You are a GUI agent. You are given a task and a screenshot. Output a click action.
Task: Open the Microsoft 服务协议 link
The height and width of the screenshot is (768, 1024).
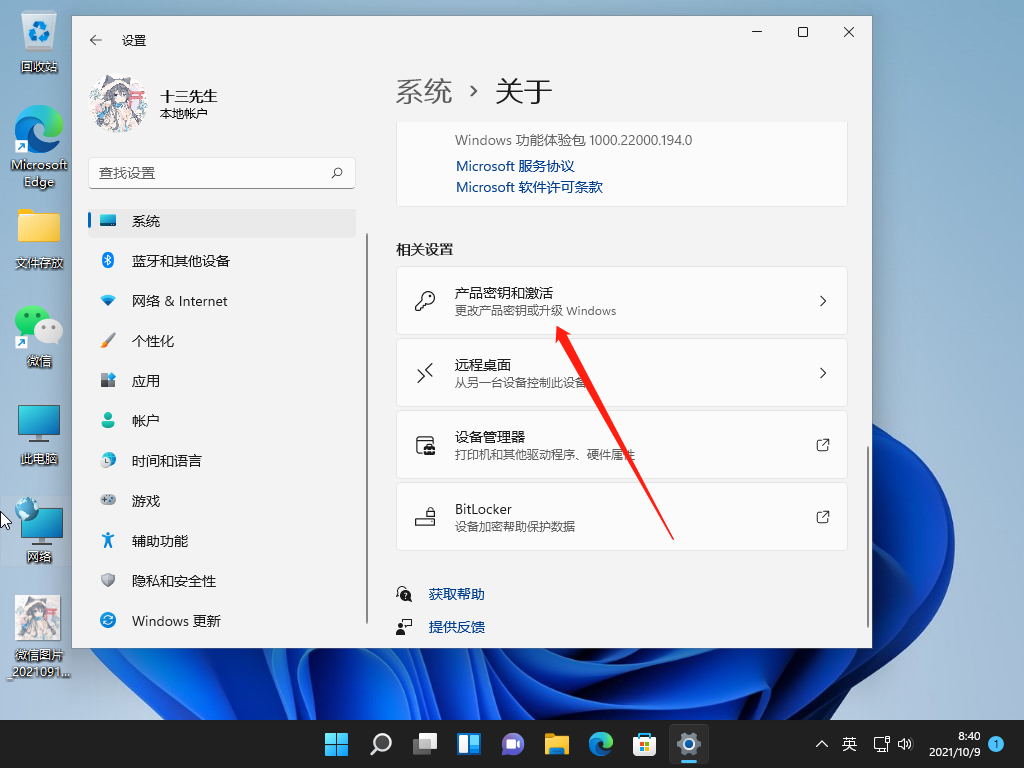click(514, 166)
